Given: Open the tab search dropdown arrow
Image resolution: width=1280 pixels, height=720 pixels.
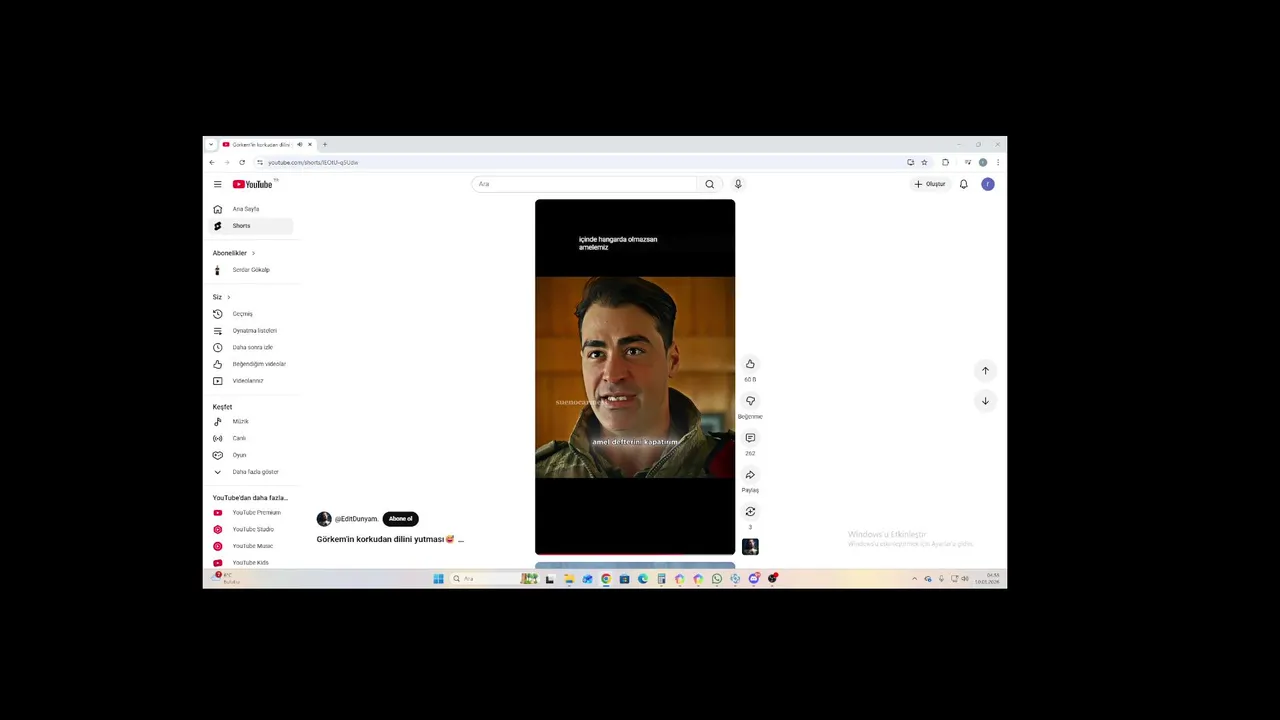Looking at the screenshot, I should [x=211, y=145].
